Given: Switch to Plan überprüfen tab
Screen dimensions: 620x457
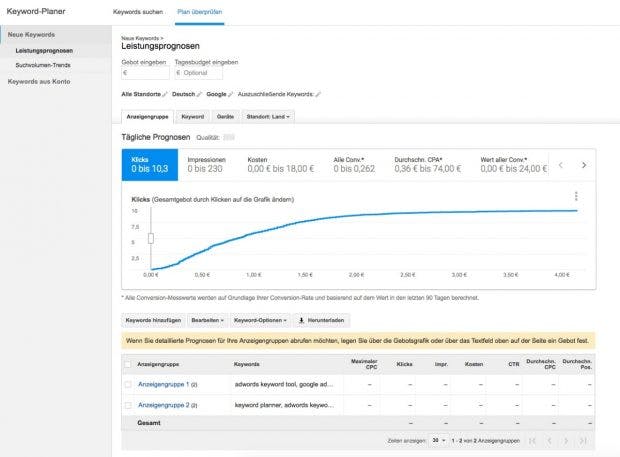Looking at the screenshot, I should 199,12.
